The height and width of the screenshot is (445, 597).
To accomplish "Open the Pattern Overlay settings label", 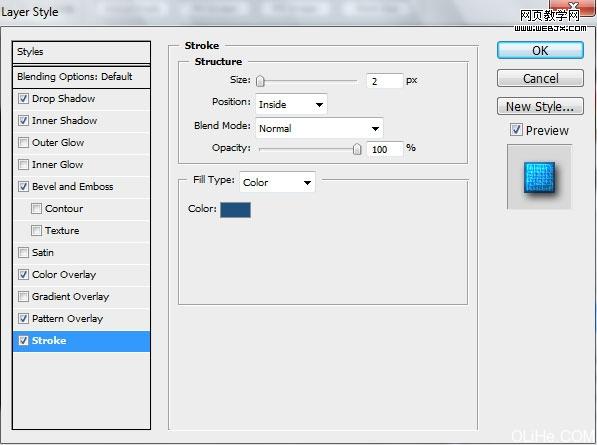I will point(67,319).
